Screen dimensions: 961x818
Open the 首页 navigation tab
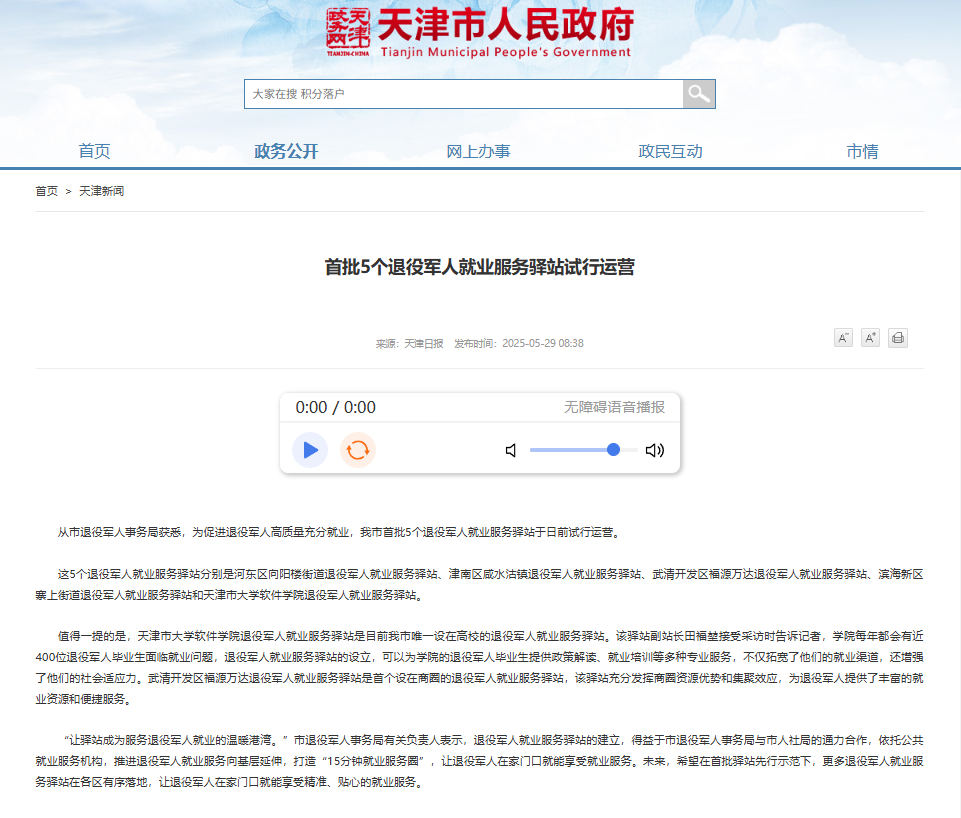[94, 152]
